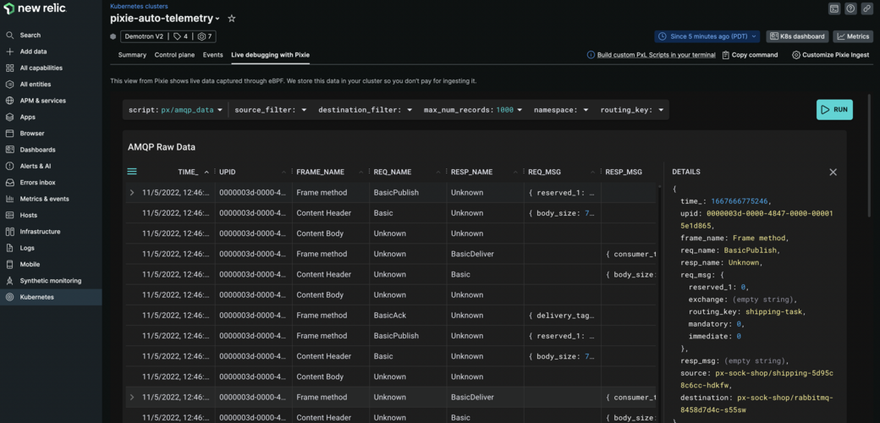
Task: Close the Details panel
Action: 833,172
